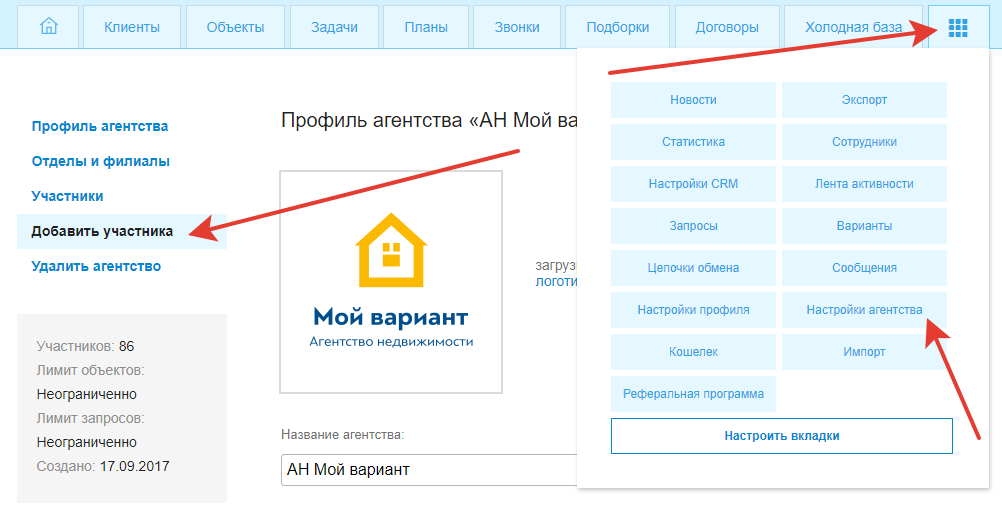Screen dimensions: 1002x513
Task: Open the Кошелек menu entry
Action: (x=693, y=352)
